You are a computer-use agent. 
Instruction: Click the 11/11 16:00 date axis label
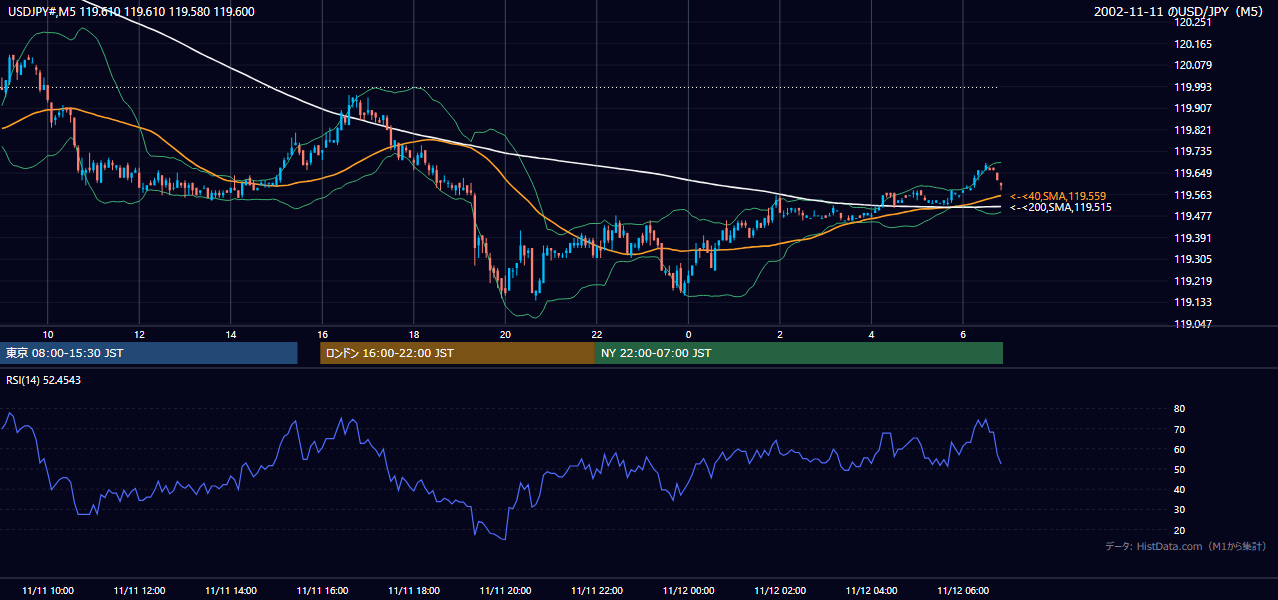coord(322,590)
